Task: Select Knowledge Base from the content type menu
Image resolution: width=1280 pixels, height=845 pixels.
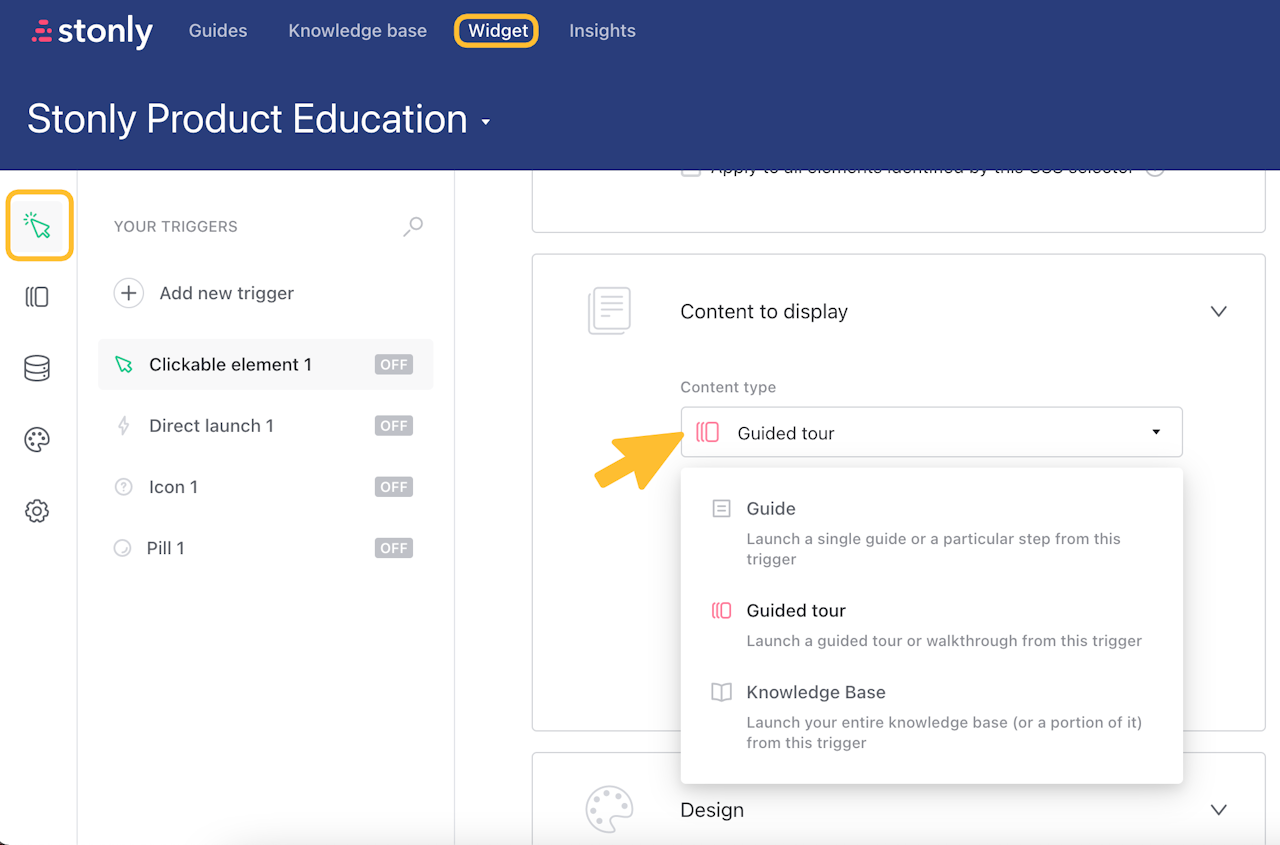Action: tap(931, 716)
